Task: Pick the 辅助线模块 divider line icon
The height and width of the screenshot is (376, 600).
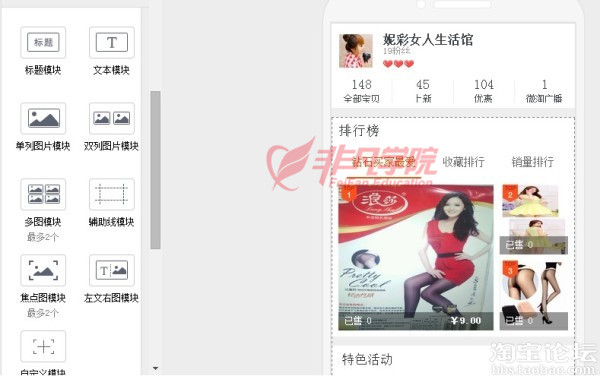Action: pos(112,194)
